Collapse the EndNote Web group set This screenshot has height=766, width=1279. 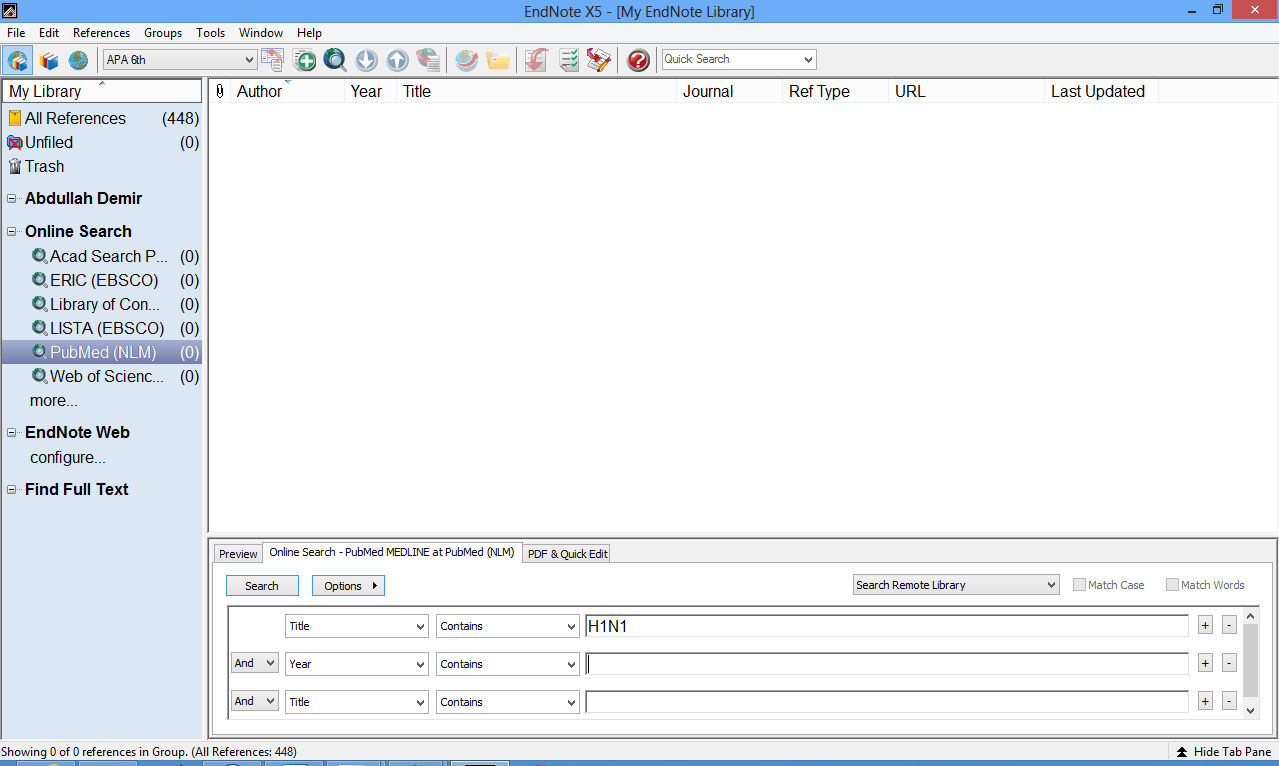(12, 432)
